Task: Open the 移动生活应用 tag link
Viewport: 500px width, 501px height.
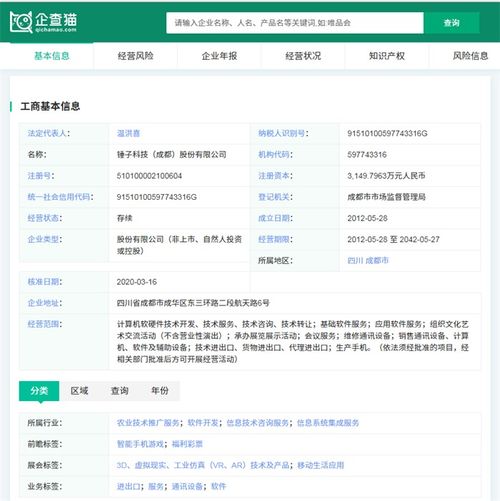Action: coord(321,465)
